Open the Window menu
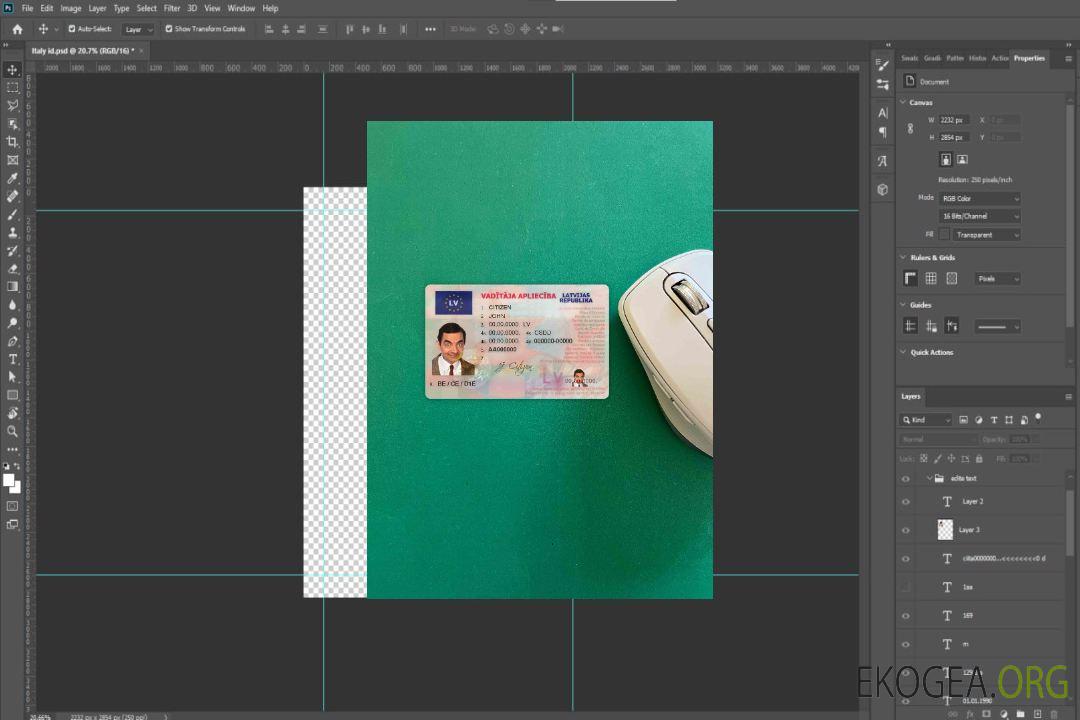This screenshot has height=720, width=1080. tap(241, 8)
